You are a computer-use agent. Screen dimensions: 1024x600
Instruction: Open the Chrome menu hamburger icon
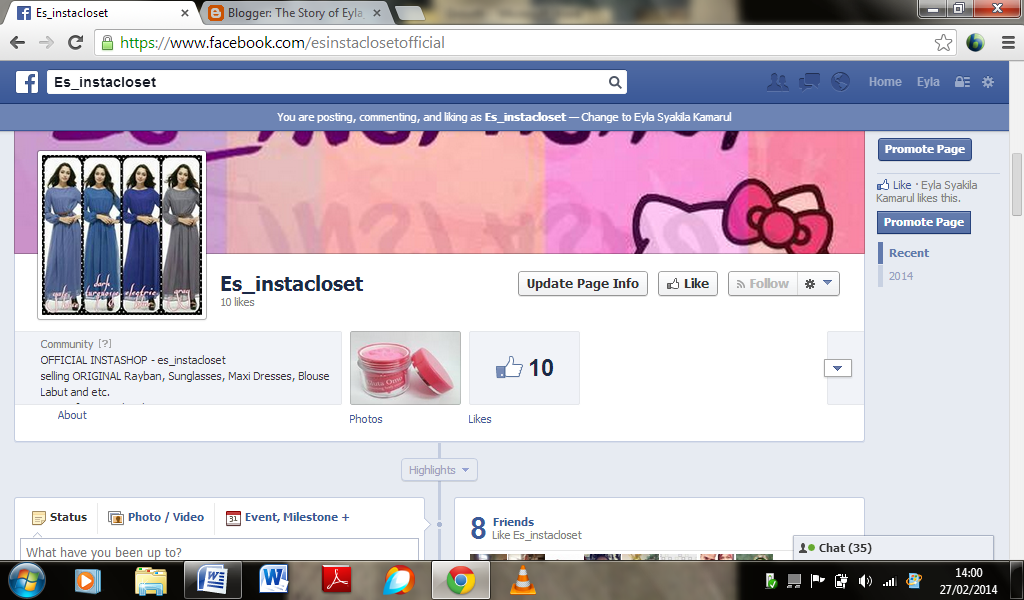pos(1008,43)
